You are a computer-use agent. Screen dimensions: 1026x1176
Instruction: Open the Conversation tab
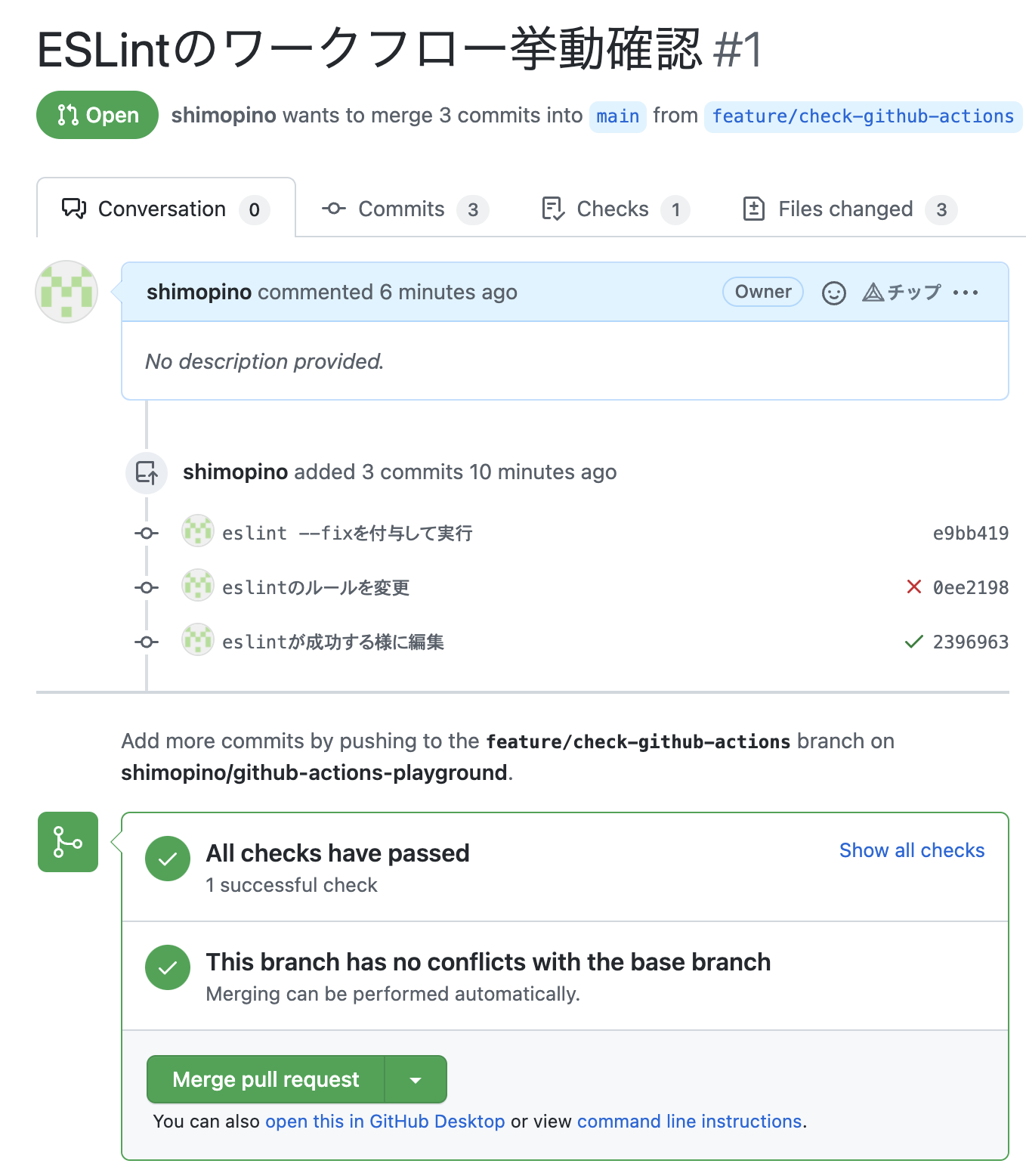[165, 209]
